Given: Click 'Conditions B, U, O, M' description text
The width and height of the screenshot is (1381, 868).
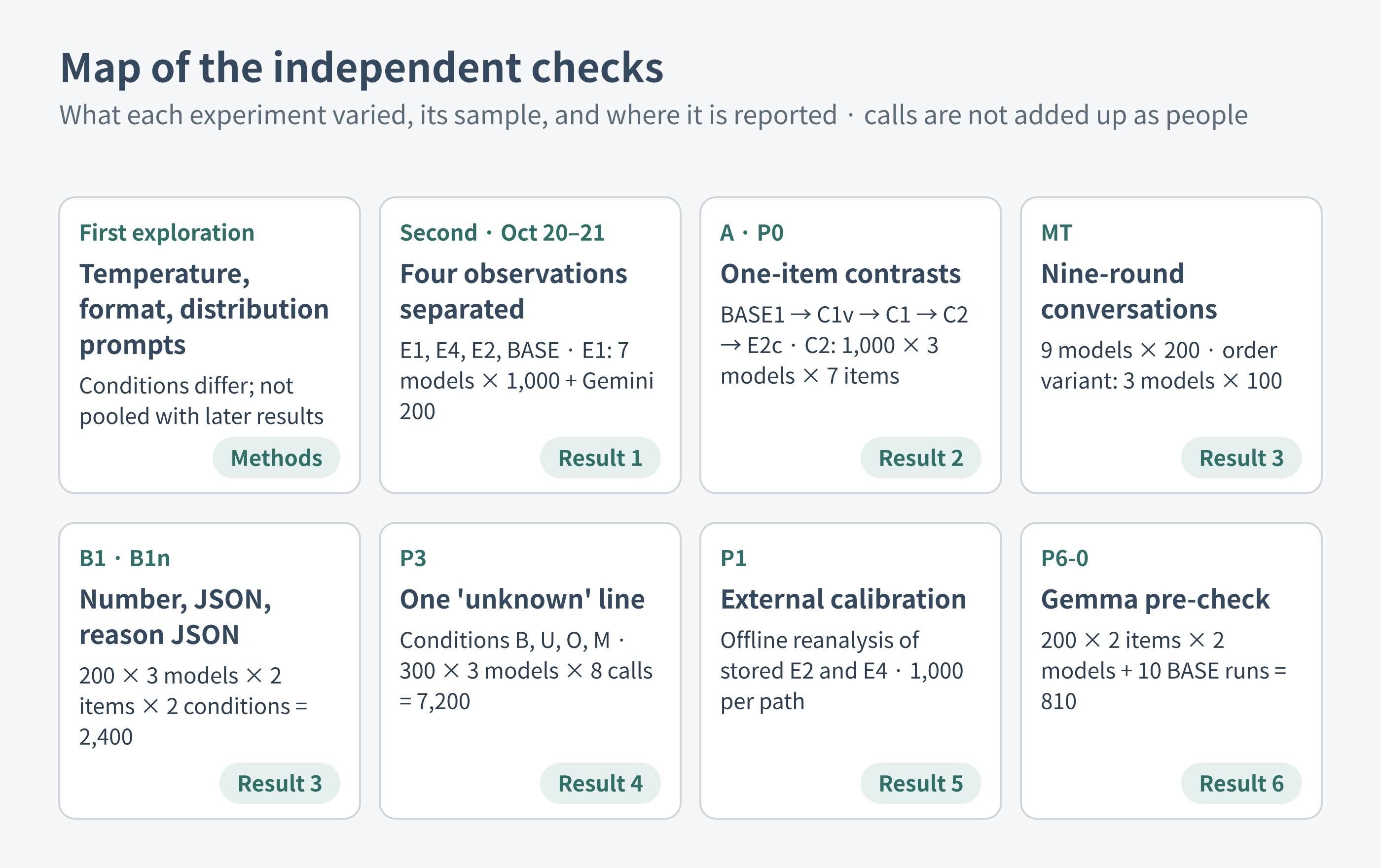Looking at the screenshot, I should (526, 671).
